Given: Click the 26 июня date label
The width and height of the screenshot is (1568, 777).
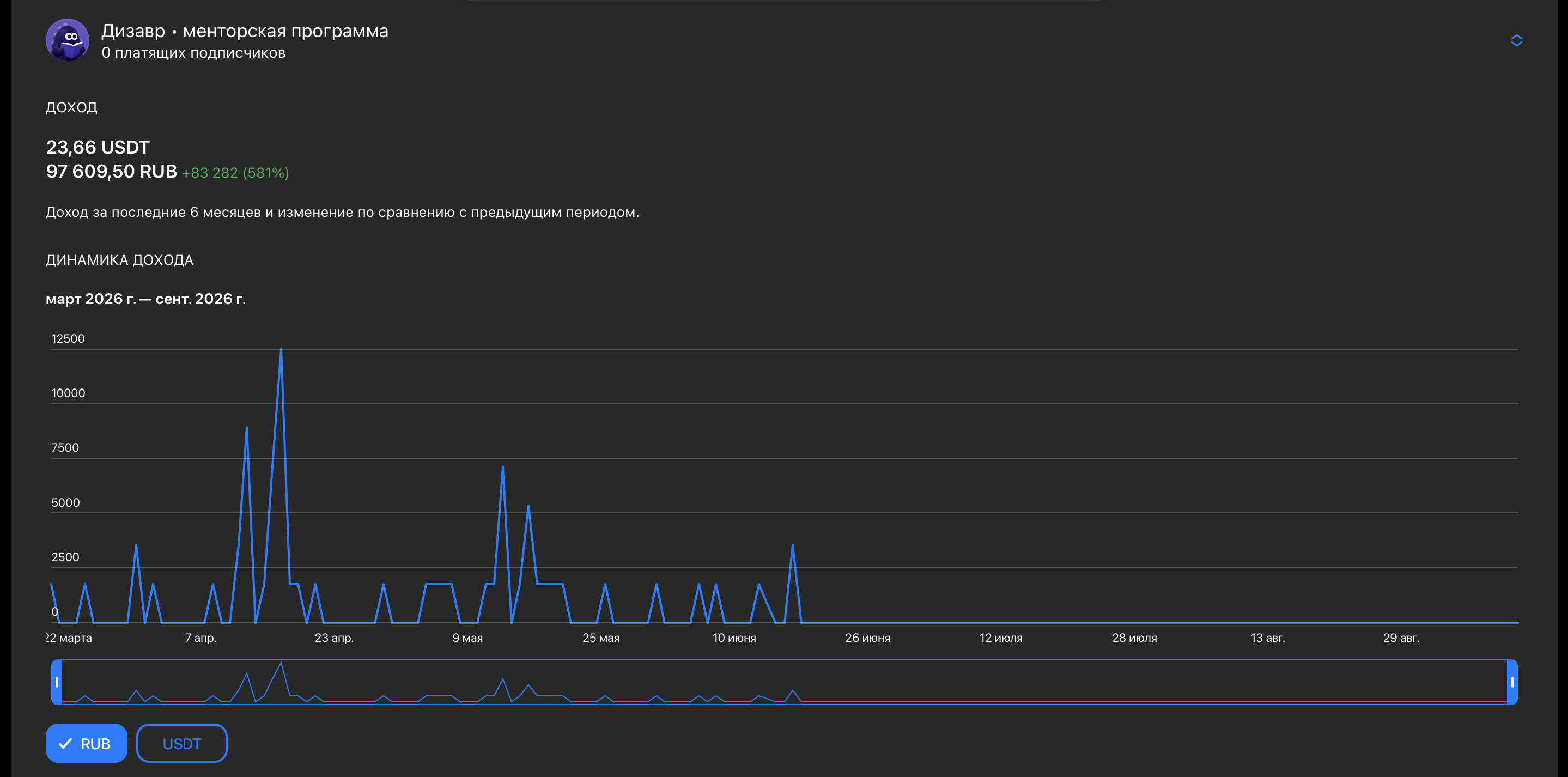Looking at the screenshot, I should point(867,638).
